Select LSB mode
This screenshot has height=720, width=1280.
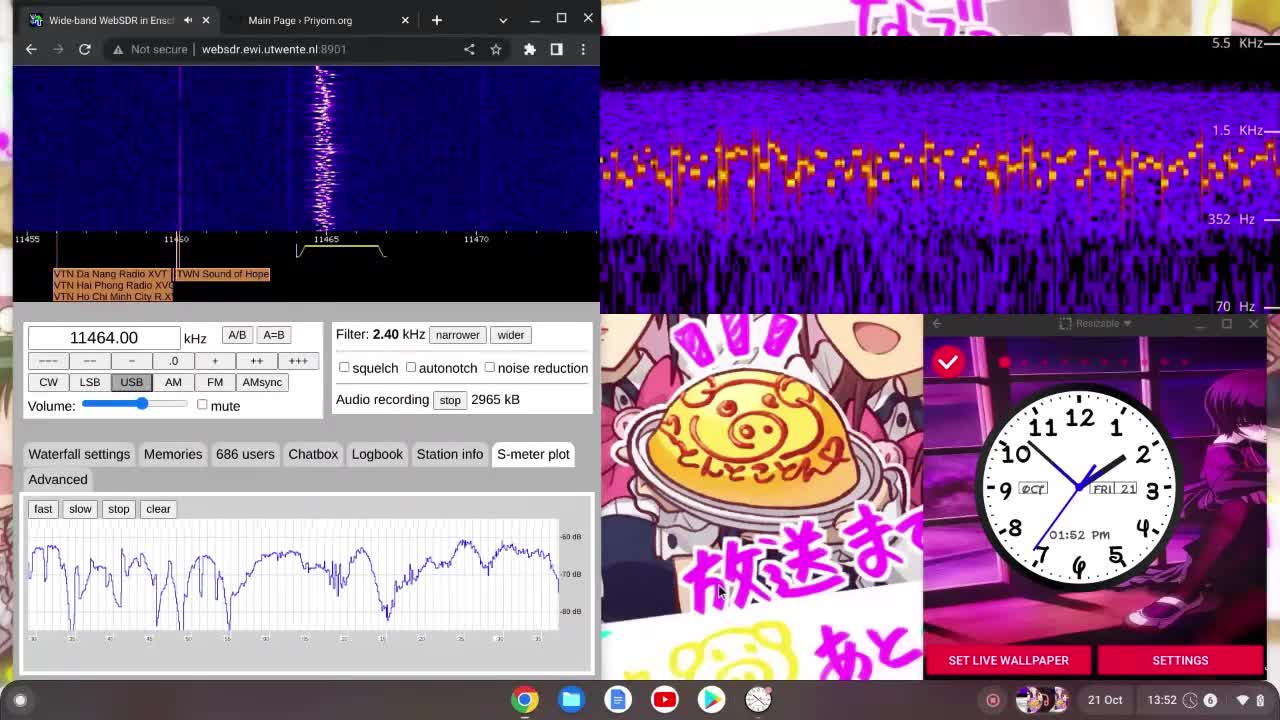click(90, 382)
